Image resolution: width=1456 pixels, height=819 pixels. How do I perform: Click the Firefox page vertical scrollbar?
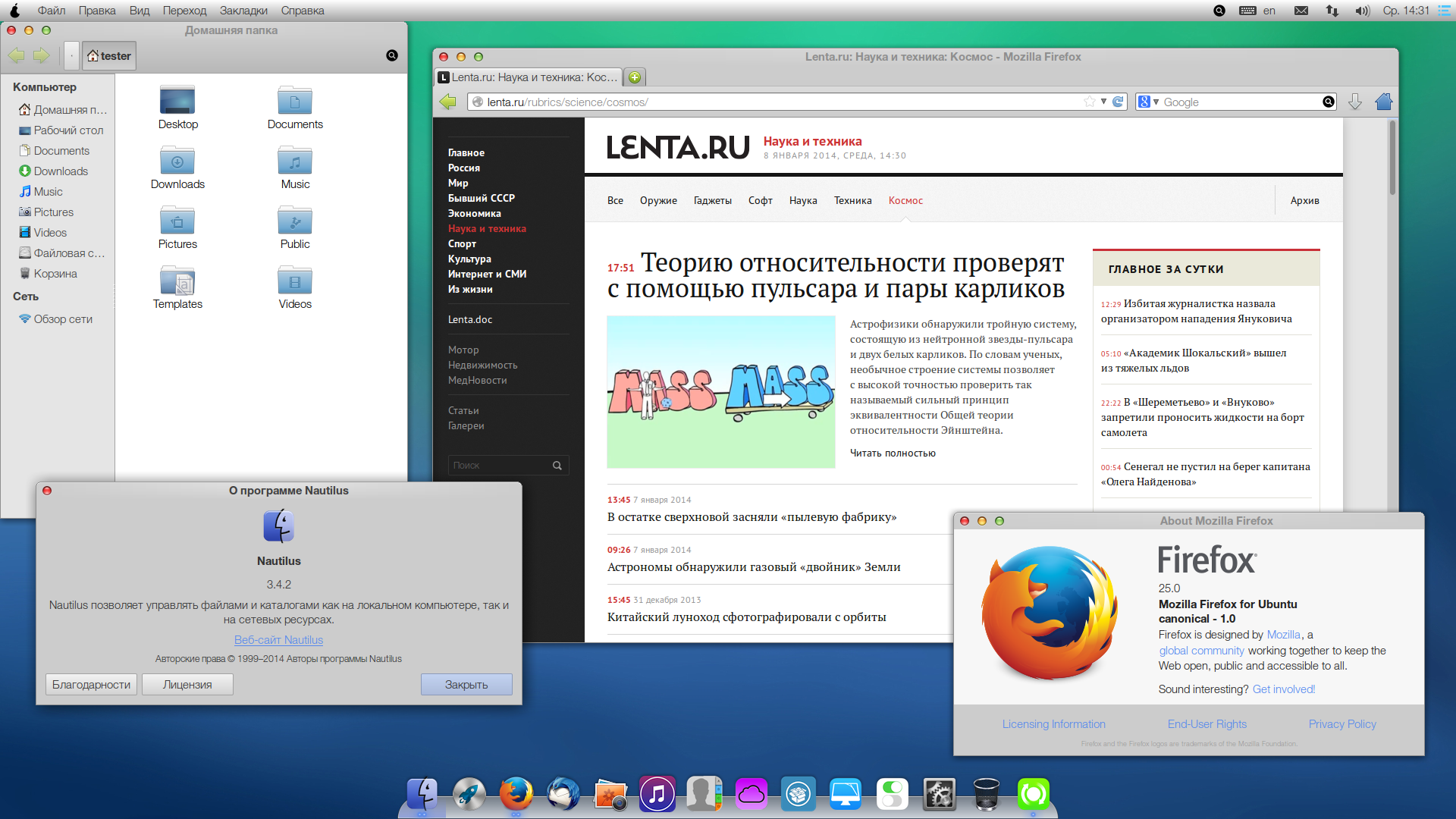[x=1392, y=158]
